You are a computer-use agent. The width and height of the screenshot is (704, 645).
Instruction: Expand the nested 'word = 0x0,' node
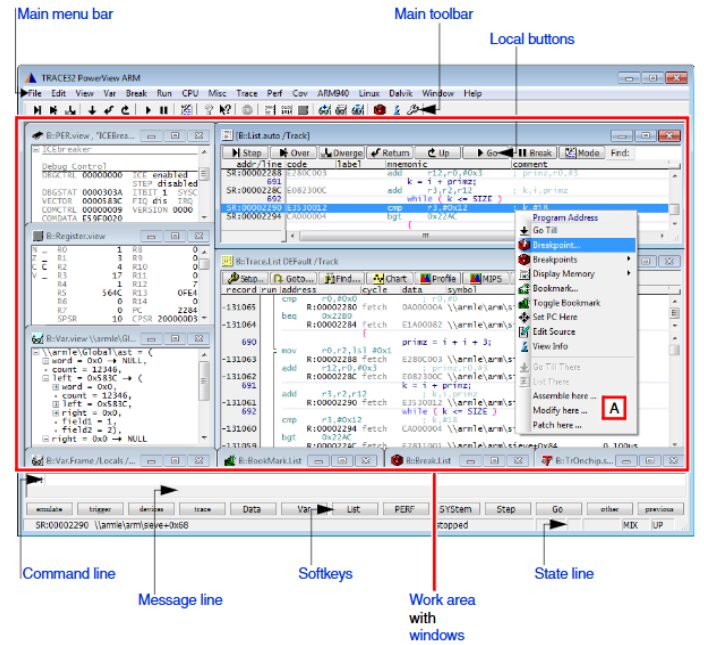coord(55,387)
